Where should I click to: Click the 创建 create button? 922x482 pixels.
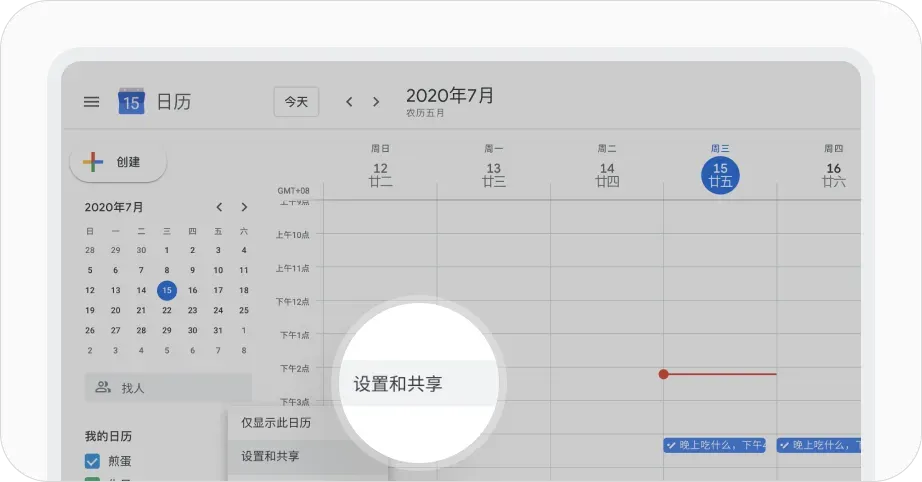[118, 162]
